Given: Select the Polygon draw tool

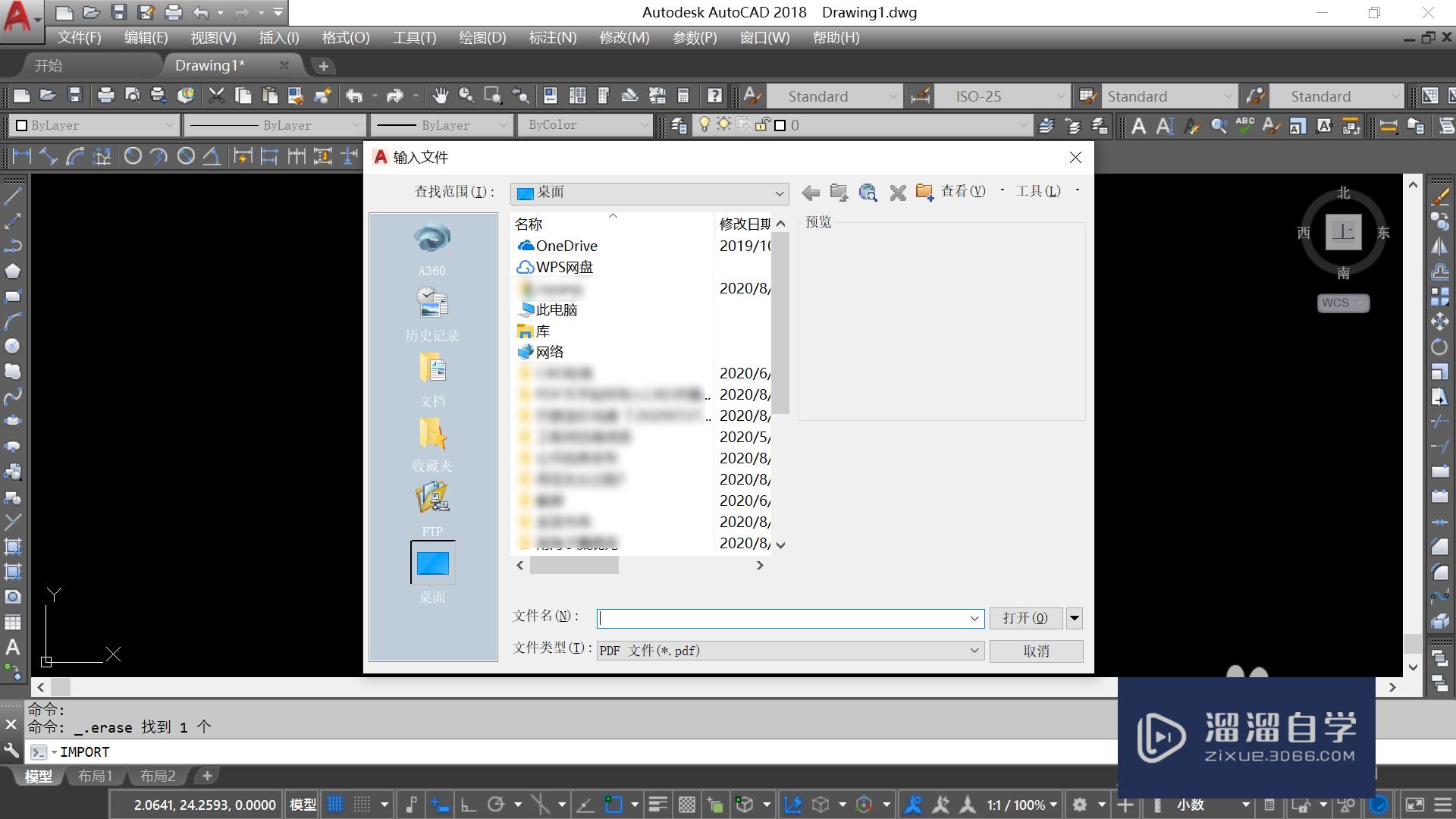Looking at the screenshot, I should click(12, 271).
